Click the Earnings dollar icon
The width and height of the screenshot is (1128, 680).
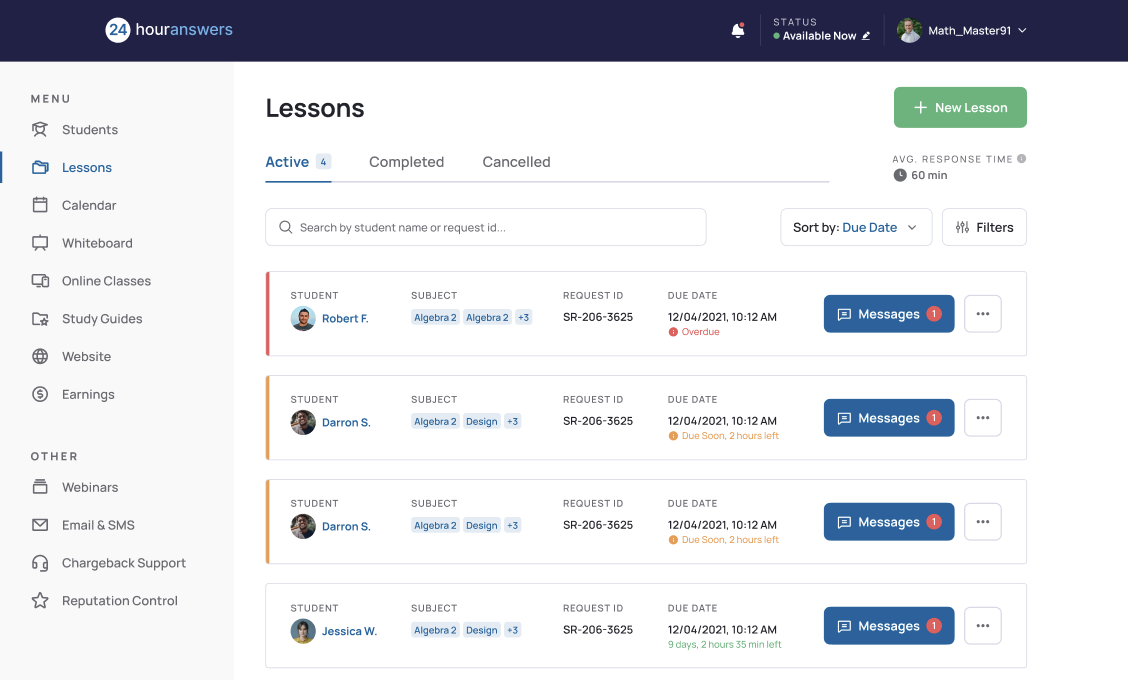pos(40,394)
